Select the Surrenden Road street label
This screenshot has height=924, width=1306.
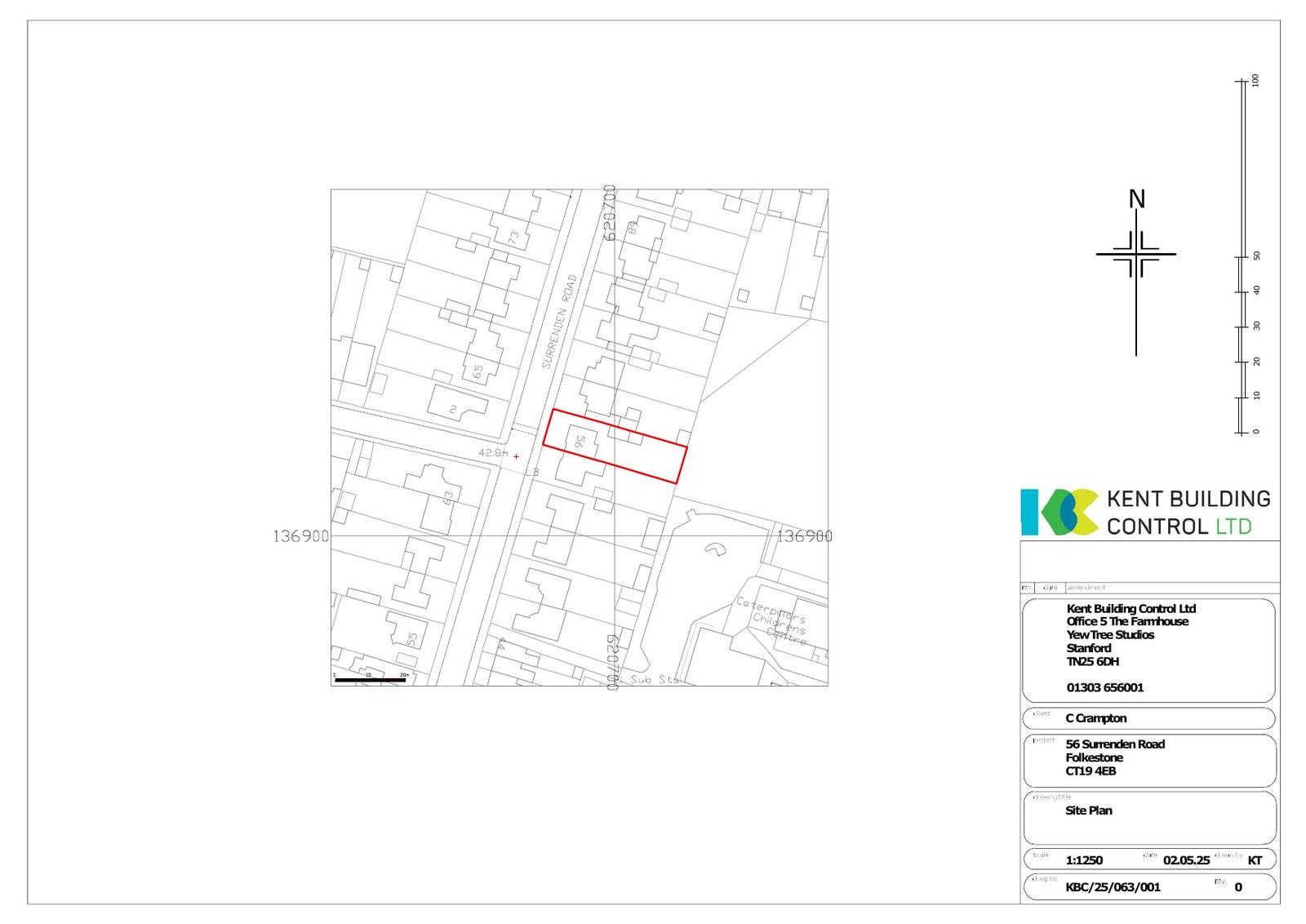559,321
